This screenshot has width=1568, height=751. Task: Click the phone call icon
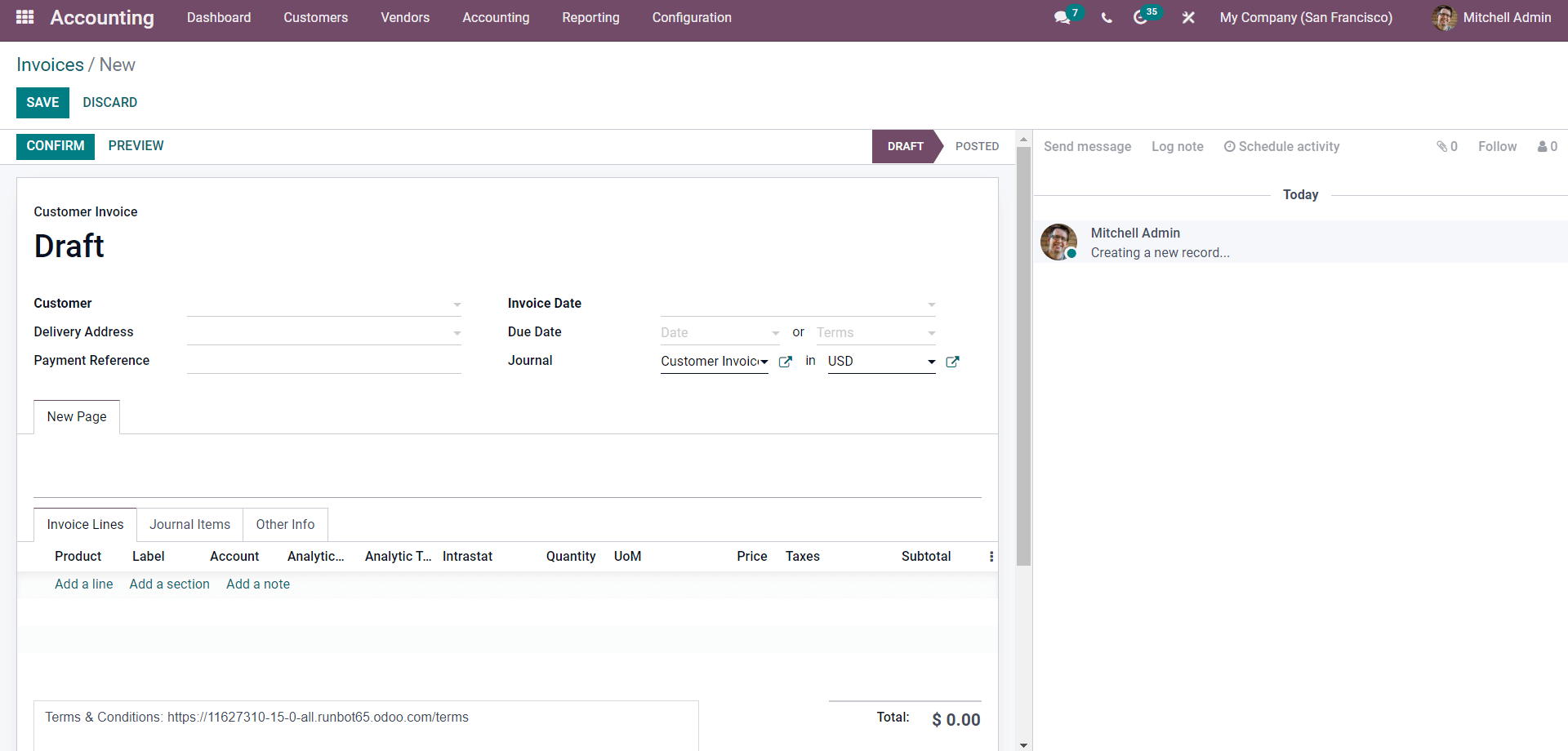click(1107, 18)
